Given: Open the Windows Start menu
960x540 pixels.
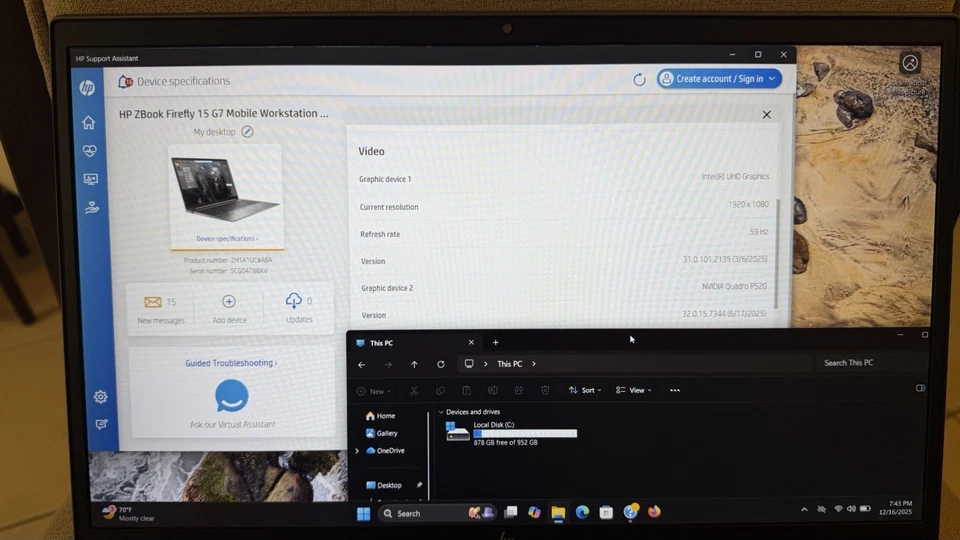Looking at the screenshot, I should 364,514.
